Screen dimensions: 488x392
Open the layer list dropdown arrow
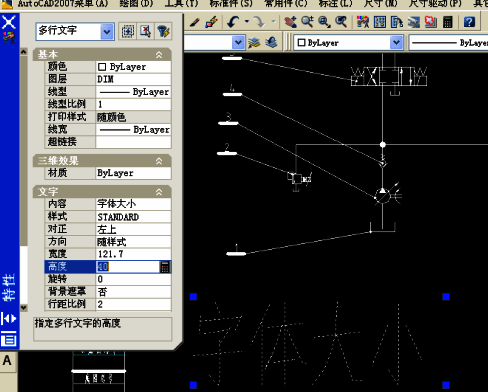[x=238, y=42]
